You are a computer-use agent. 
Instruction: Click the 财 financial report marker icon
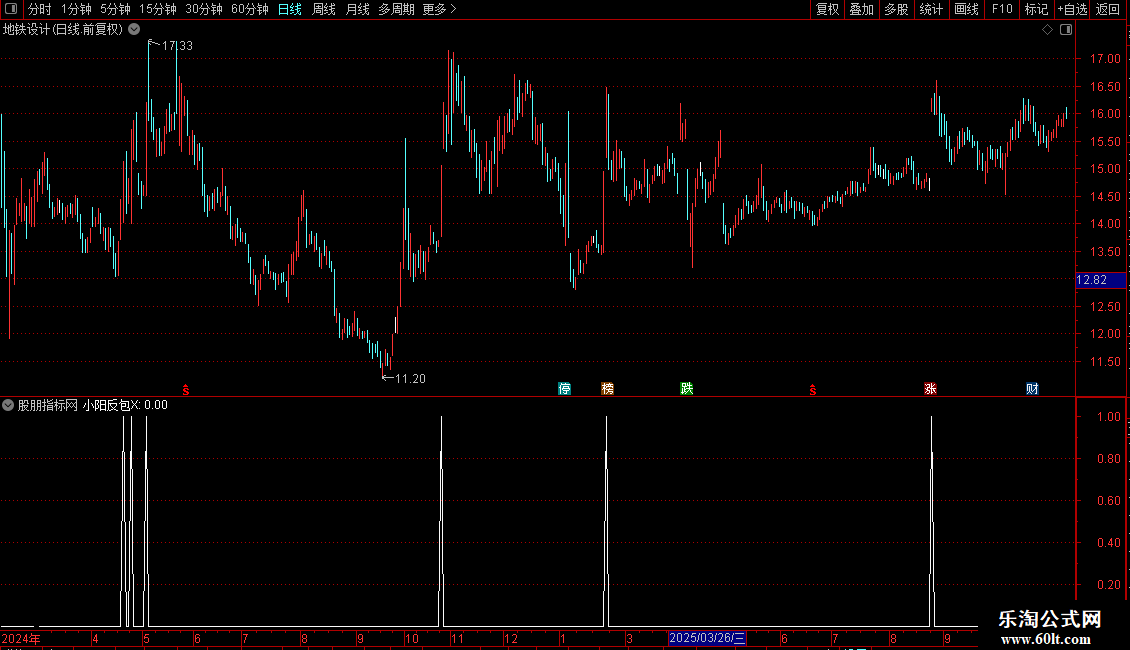1032,388
